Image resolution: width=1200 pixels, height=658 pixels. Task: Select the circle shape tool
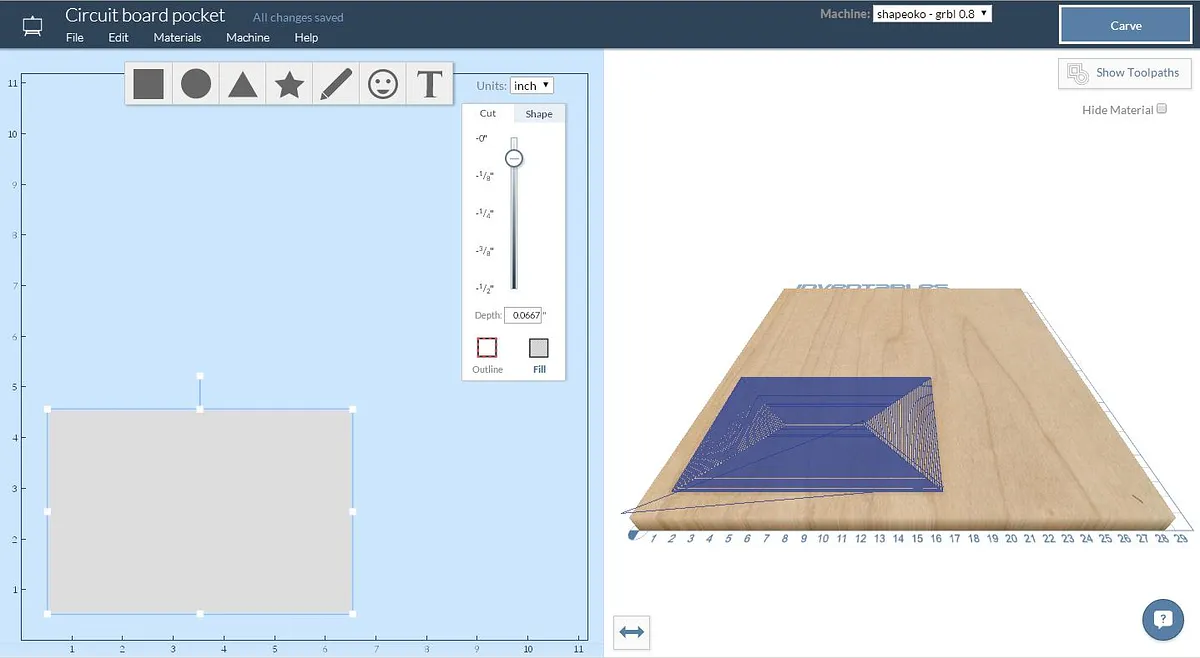[196, 84]
